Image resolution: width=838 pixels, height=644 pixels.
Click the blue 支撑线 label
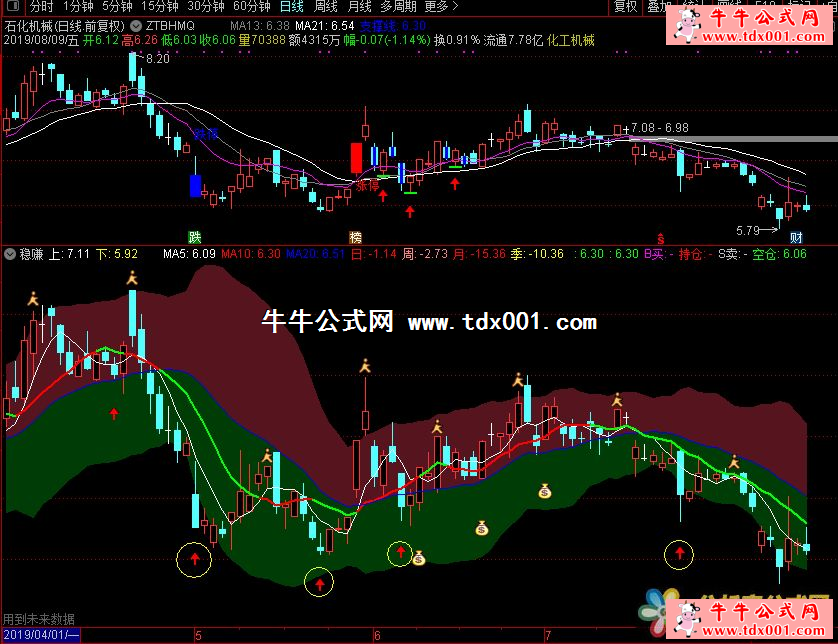coord(393,26)
